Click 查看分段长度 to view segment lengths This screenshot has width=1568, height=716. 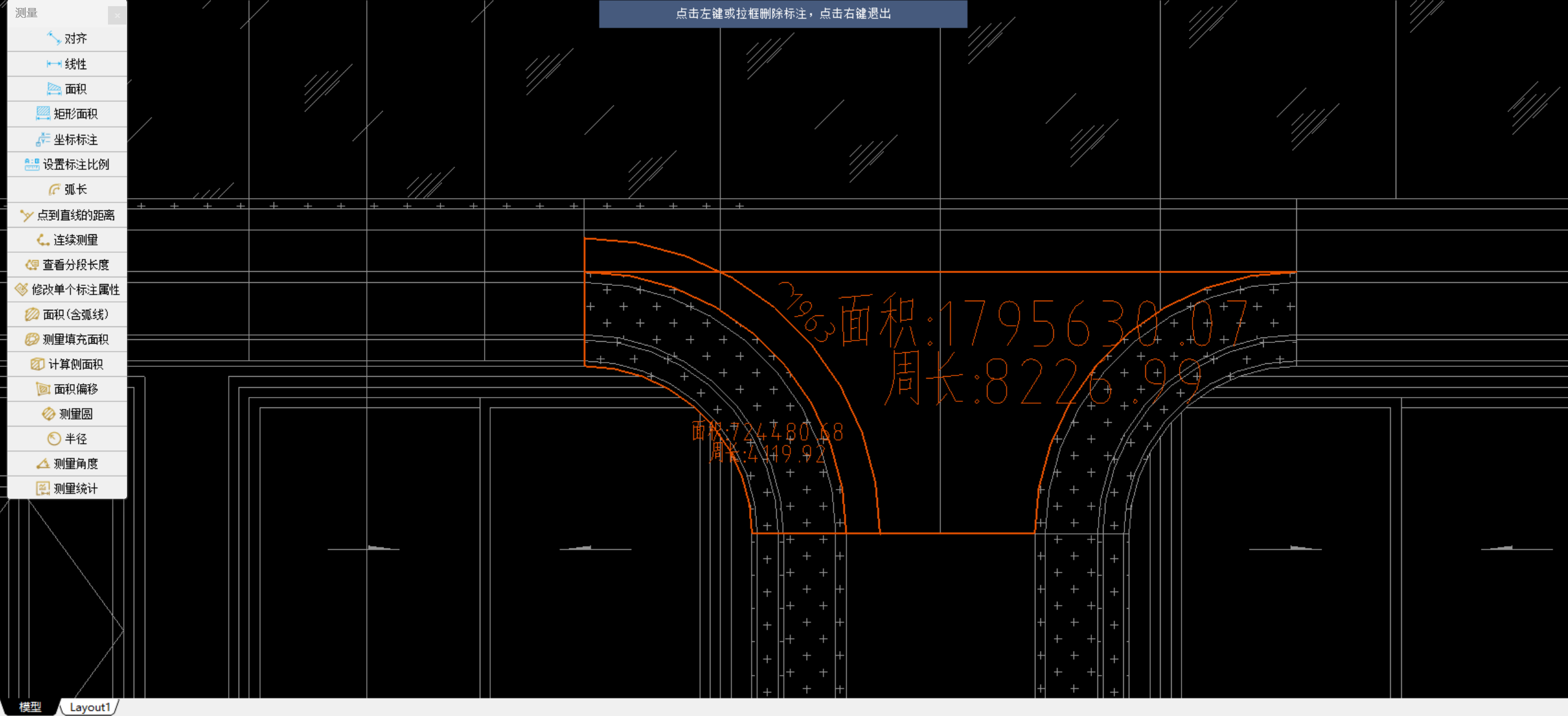point(67,265)
